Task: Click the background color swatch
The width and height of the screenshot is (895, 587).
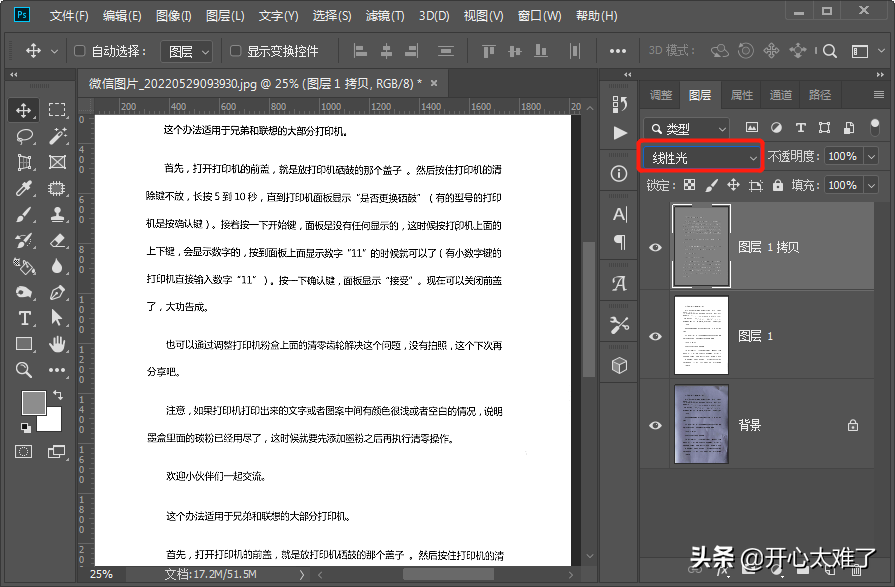Action: click(x=53, y=423)
